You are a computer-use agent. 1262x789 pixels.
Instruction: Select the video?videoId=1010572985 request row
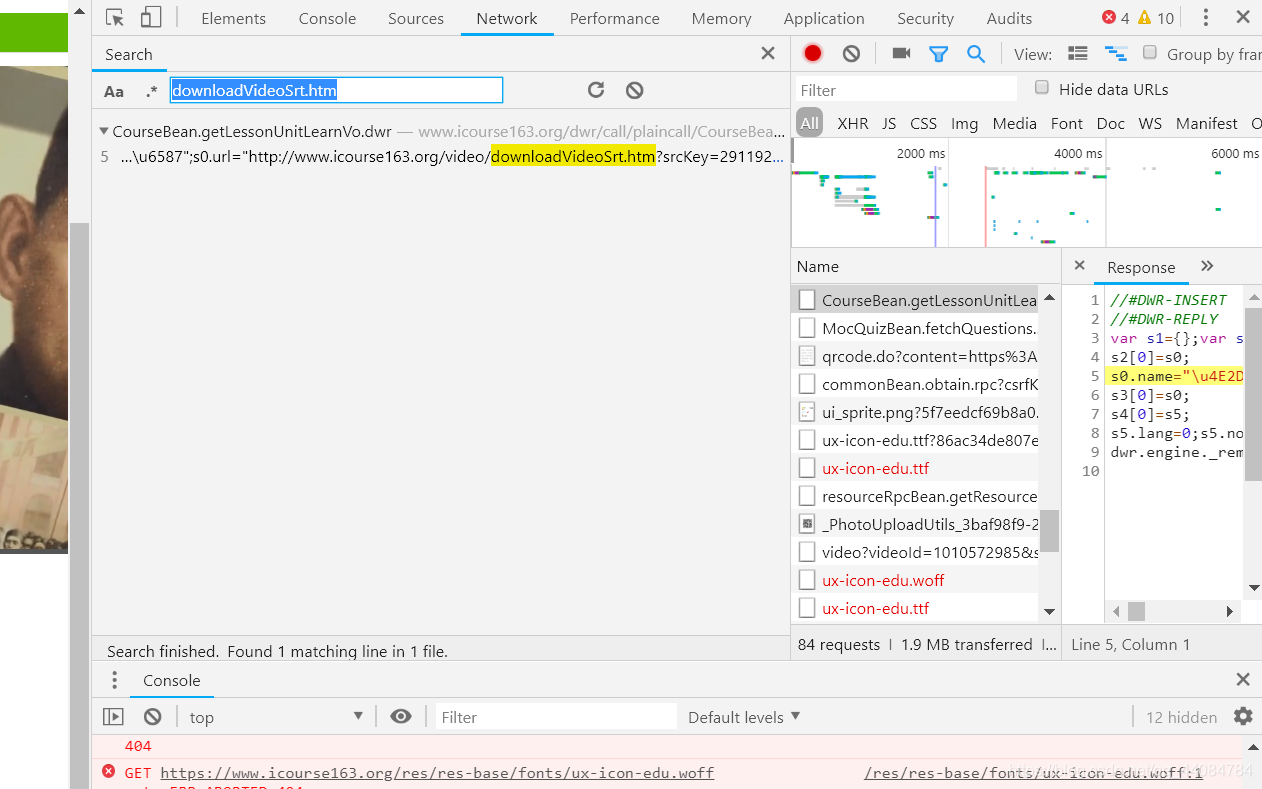[x=917, y=552]
